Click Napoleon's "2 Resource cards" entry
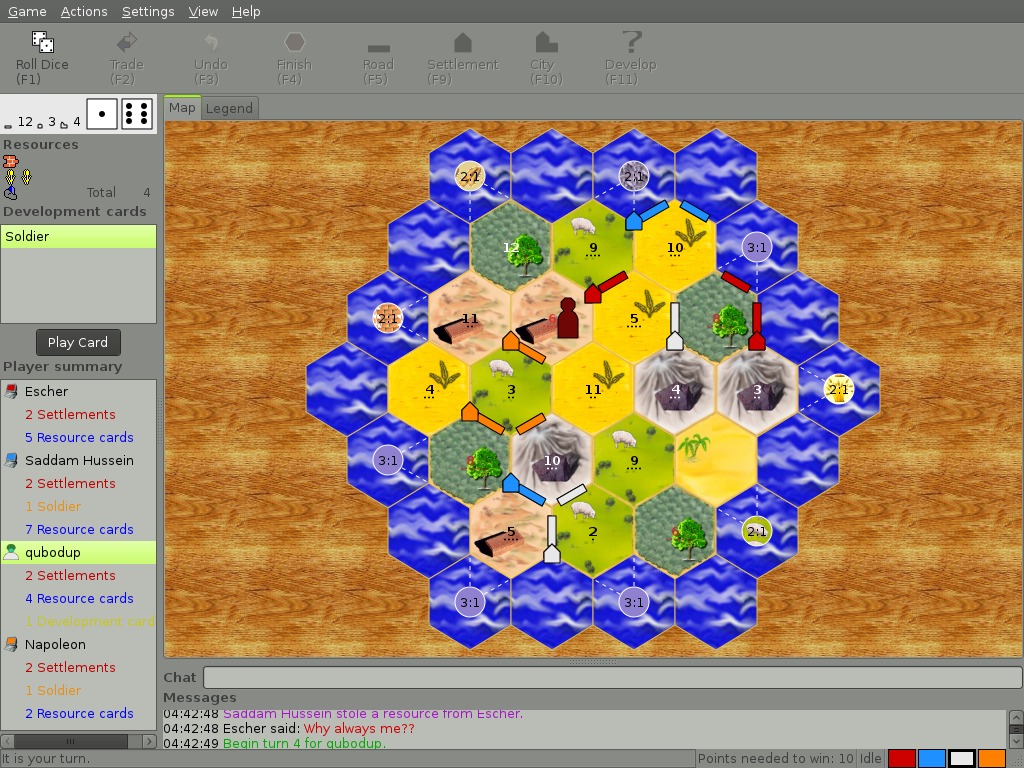This screenshot has width=1024, height=768. pos(79,713)
